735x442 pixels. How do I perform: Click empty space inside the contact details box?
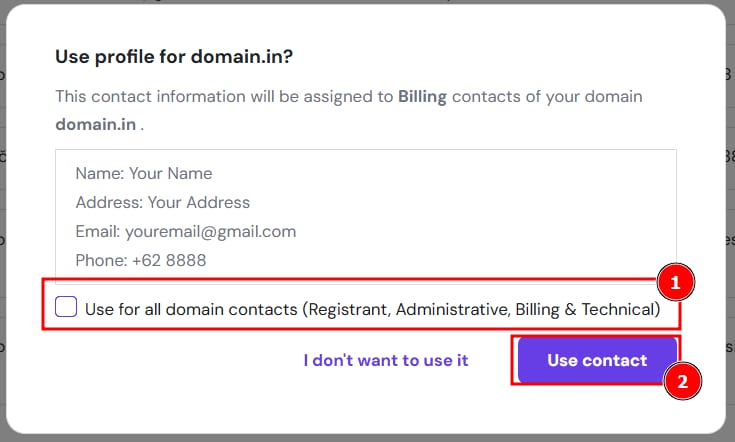(500, 215)
